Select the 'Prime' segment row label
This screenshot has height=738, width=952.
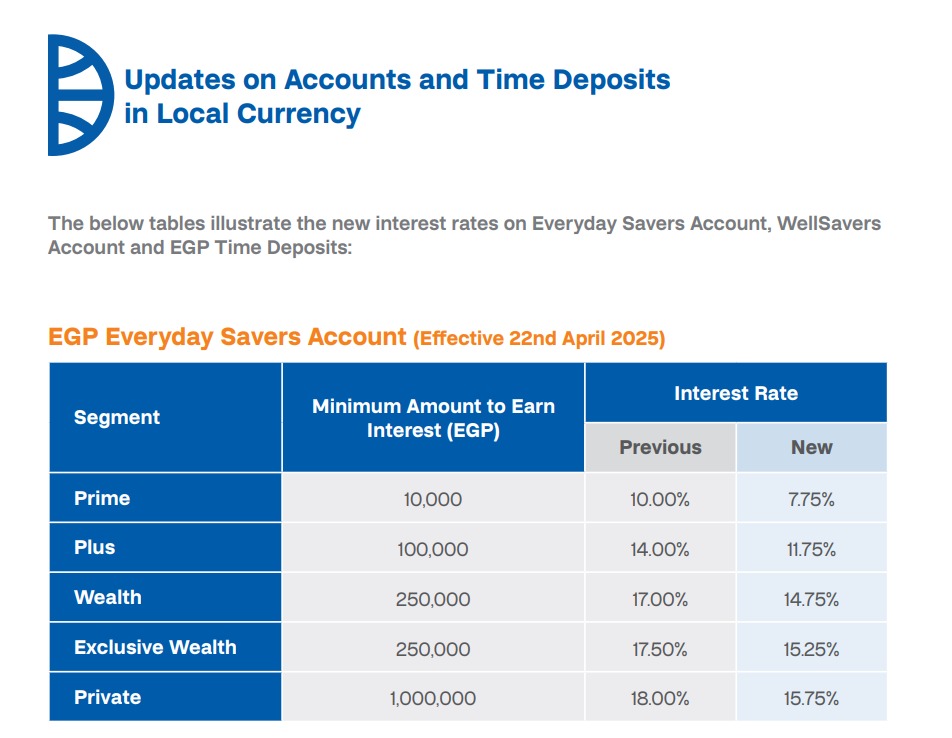point(102,498)
